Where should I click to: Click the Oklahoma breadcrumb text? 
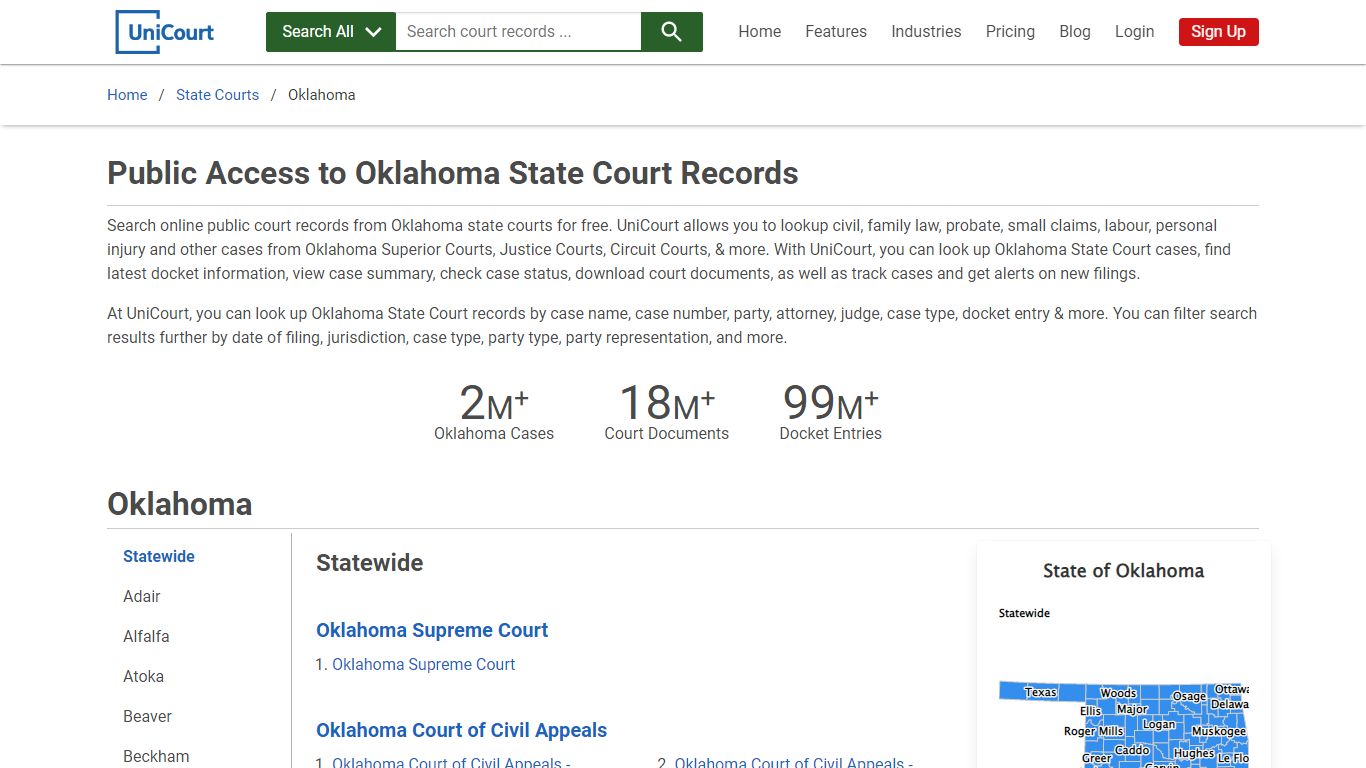pyautogui.click(x=322, y=95)
